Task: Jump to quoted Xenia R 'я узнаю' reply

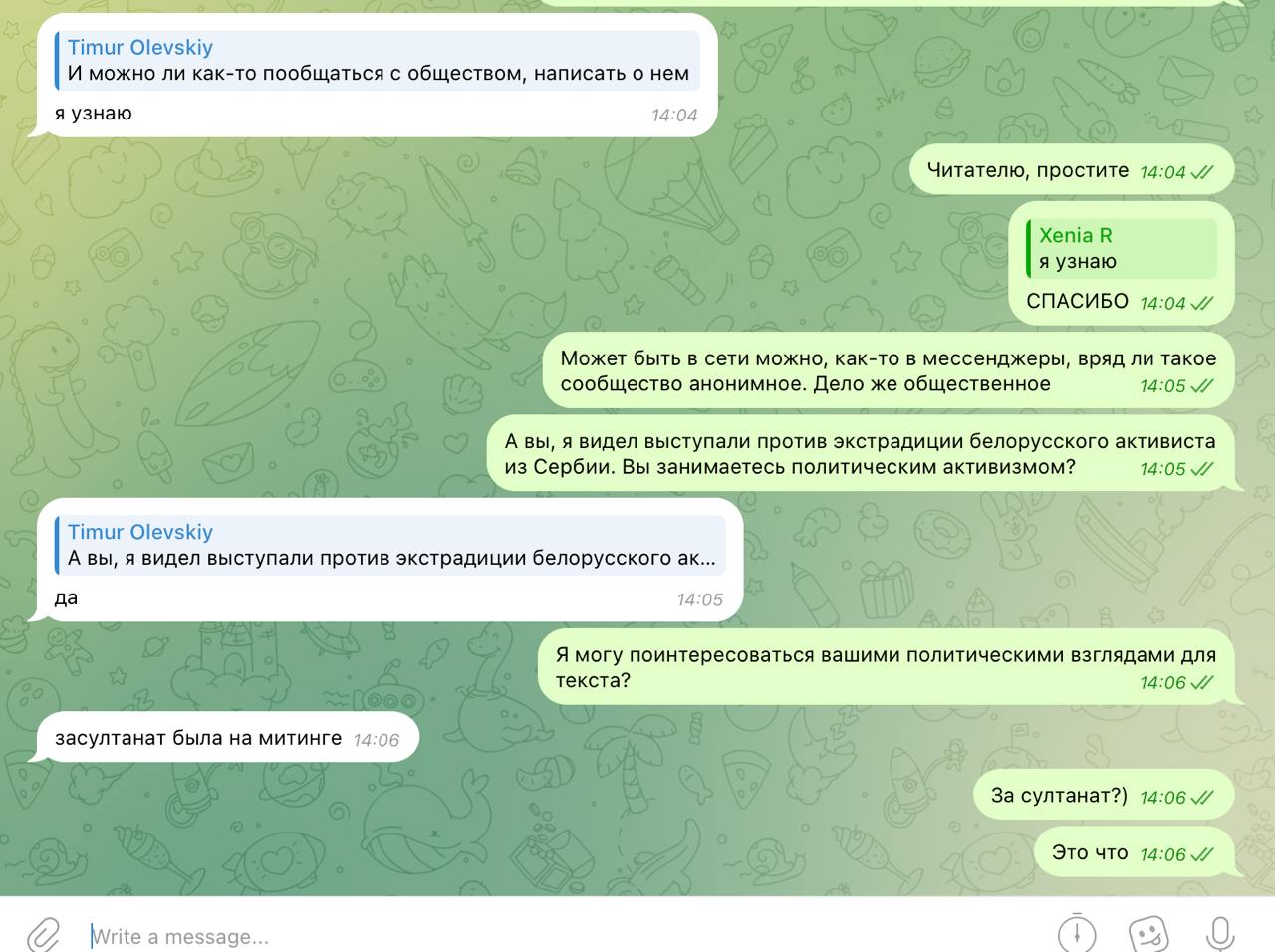Action: [1122, 248]
